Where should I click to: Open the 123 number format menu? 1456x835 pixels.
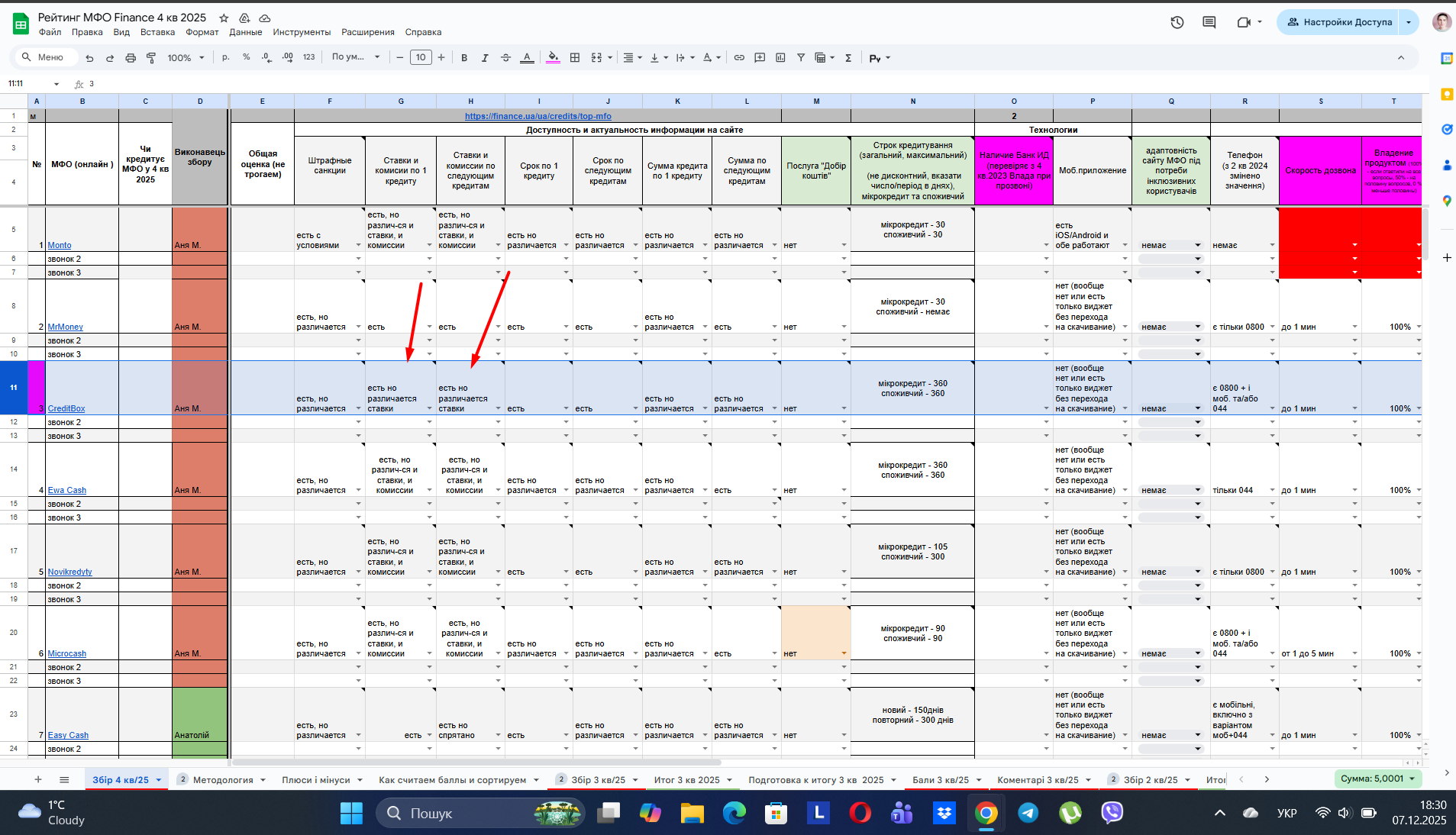tap(308, 57)
